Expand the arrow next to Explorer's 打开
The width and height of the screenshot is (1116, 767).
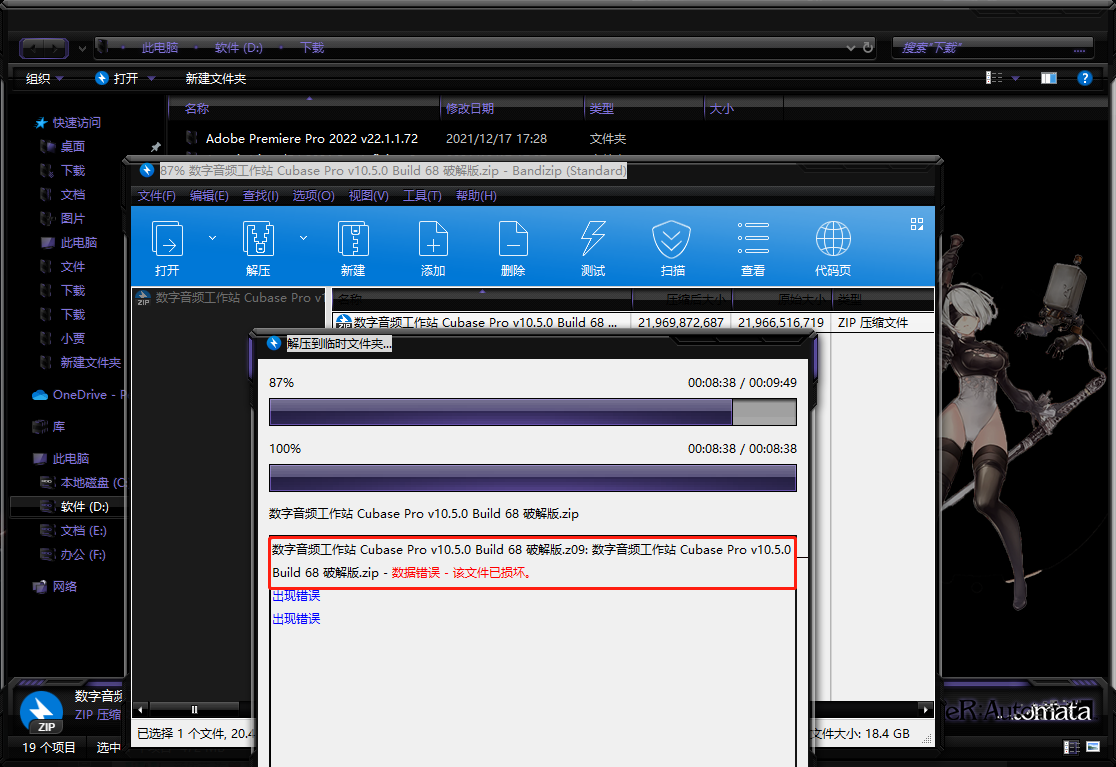pyautogui.click(x=151, y=78)
